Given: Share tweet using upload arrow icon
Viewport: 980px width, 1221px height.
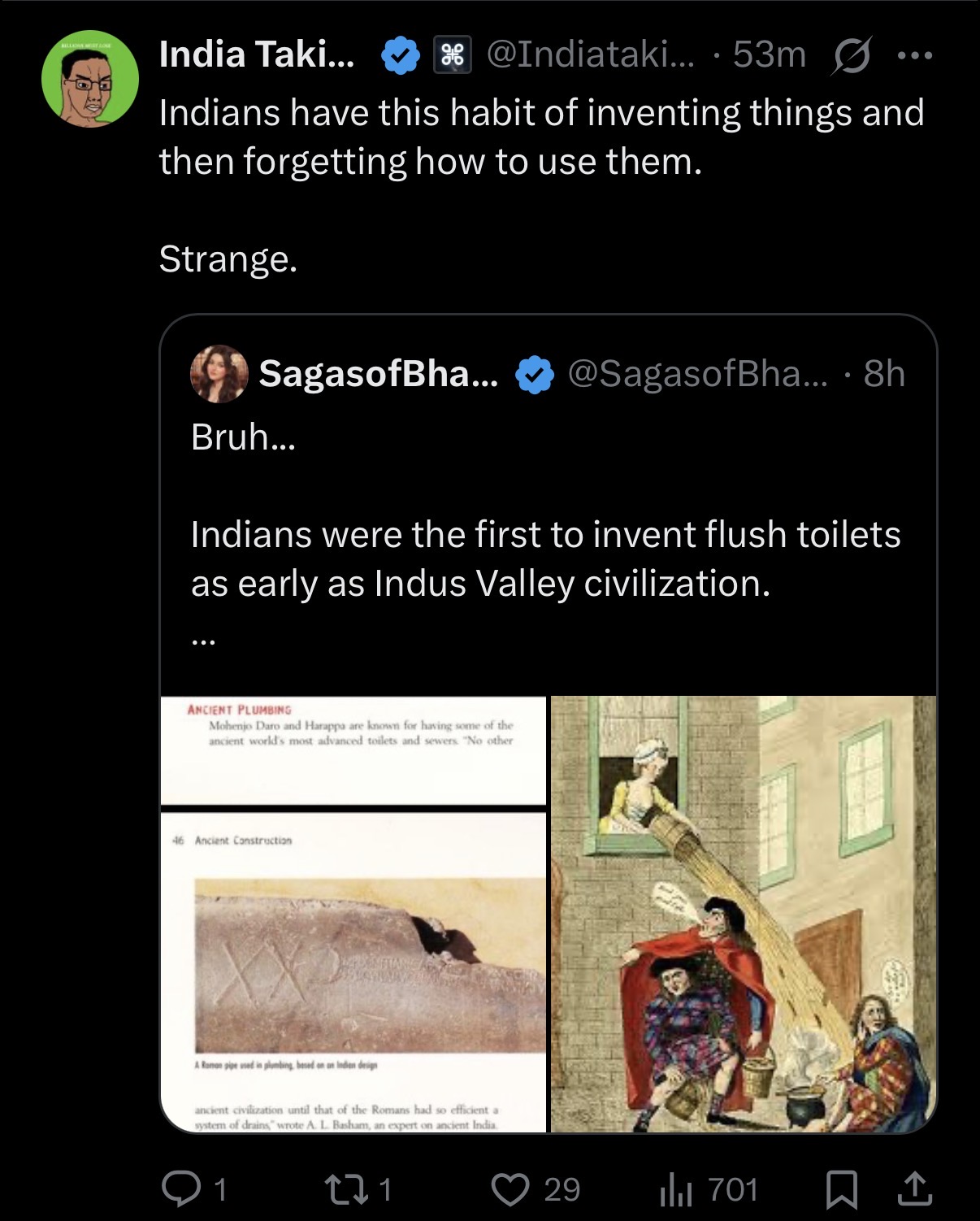Looking at the screenshot, I should [x=914, y=1189].
